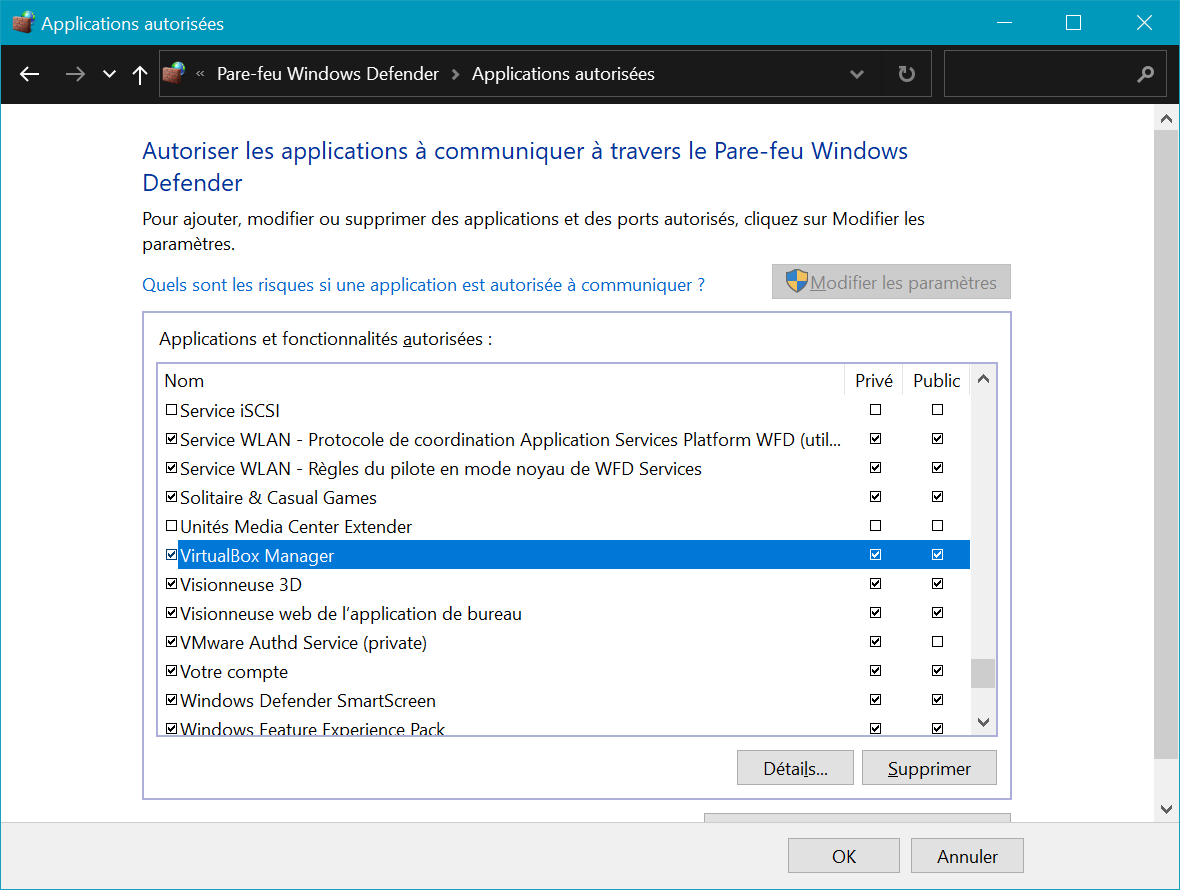This screenshot has height=890, width=1180.
Task: Toggle Solitaire & Casual Games name checkbox
Action: [x=172, y=497]
